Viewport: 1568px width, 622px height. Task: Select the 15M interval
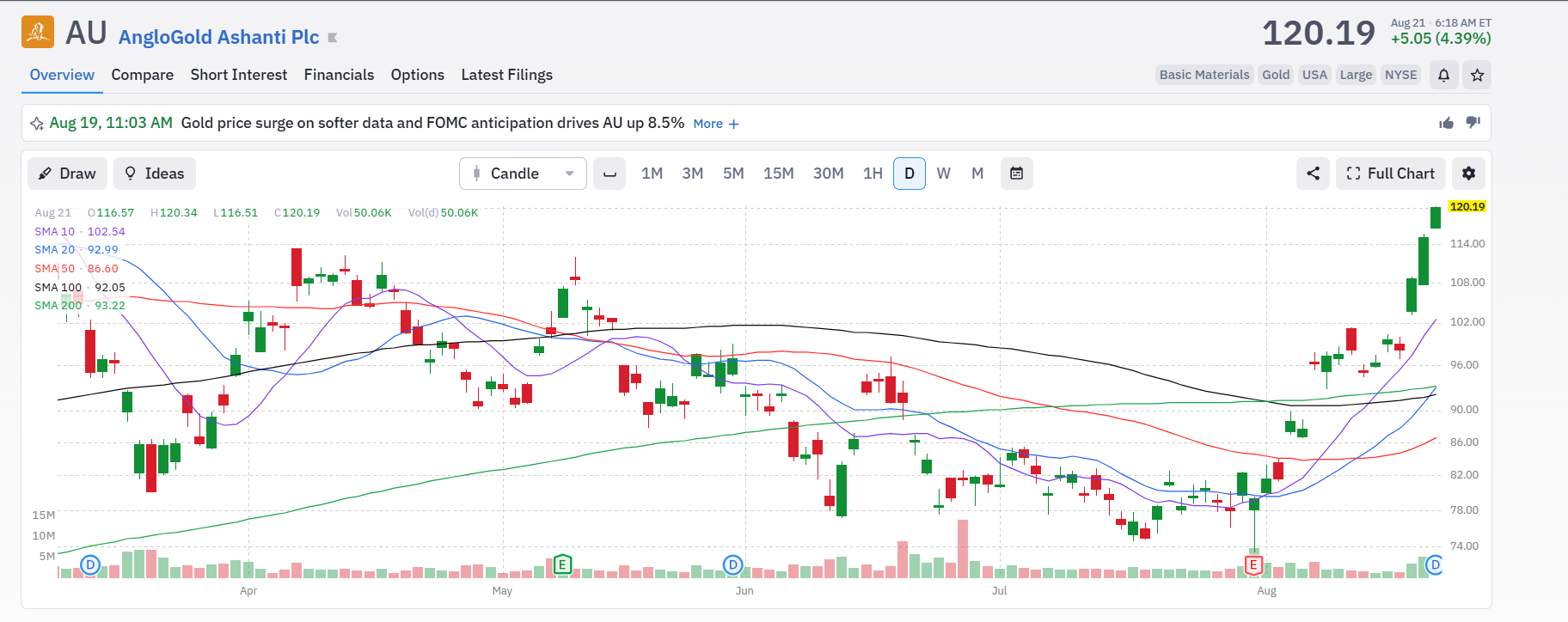[x=779, y=174]
